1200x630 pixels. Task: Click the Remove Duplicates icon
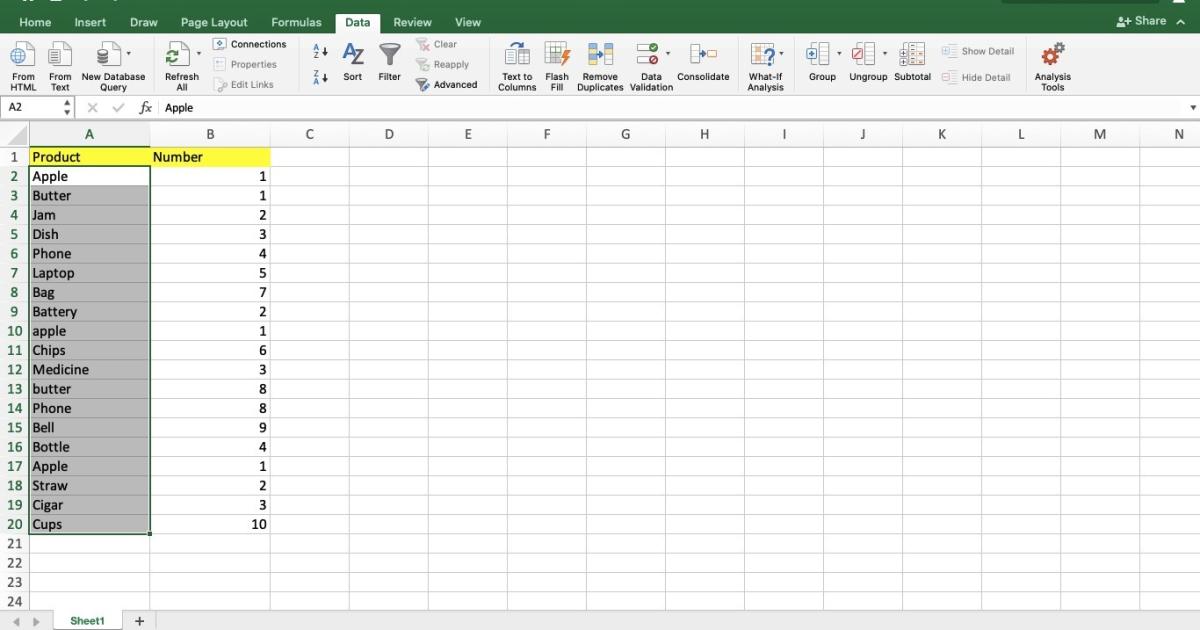pos(600,57)
